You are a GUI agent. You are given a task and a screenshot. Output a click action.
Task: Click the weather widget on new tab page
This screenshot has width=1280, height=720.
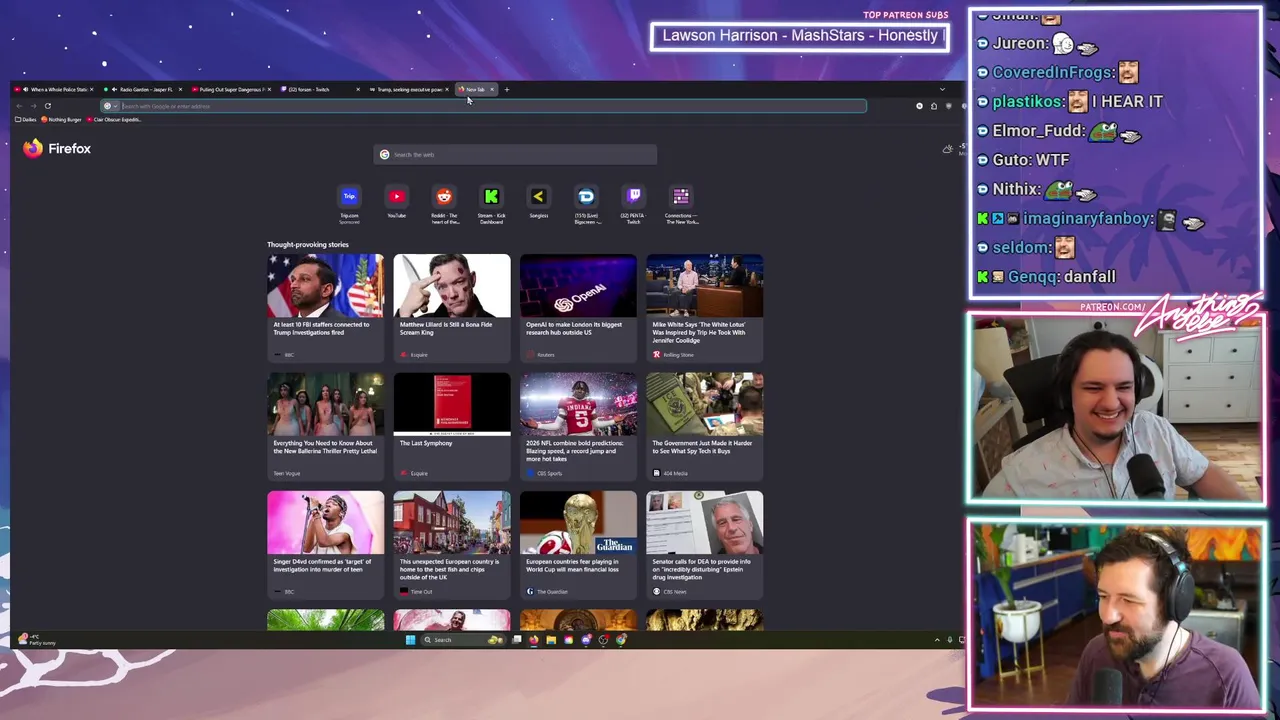click(953, 149)
